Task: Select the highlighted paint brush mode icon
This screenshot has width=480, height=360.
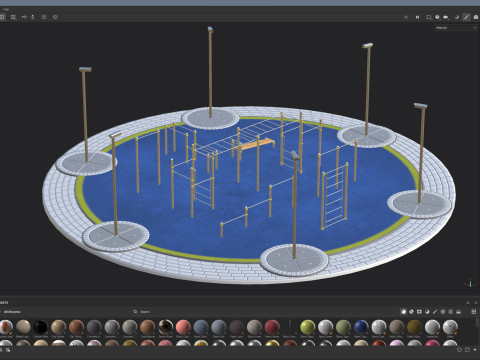Action: point(466,17)
